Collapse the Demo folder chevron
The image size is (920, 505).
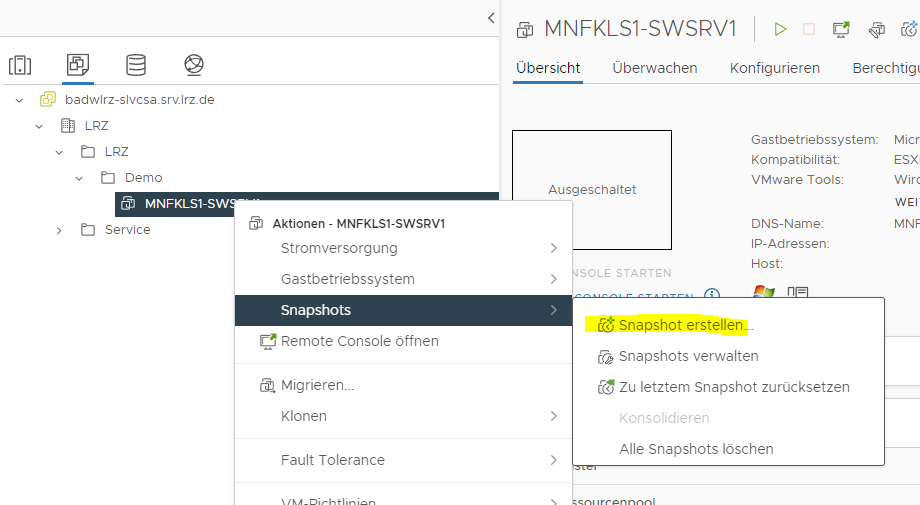[x=80, y=178]
